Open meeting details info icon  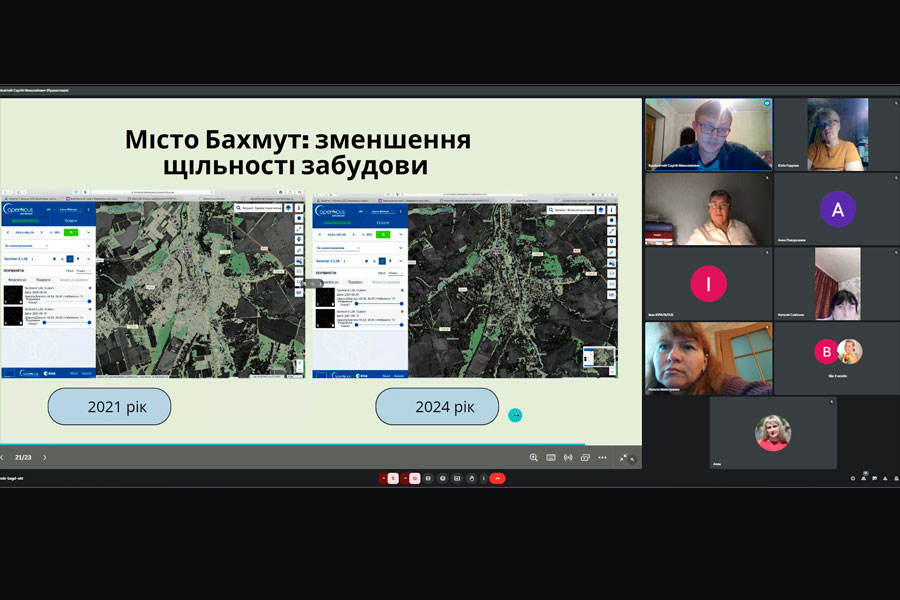853,478
